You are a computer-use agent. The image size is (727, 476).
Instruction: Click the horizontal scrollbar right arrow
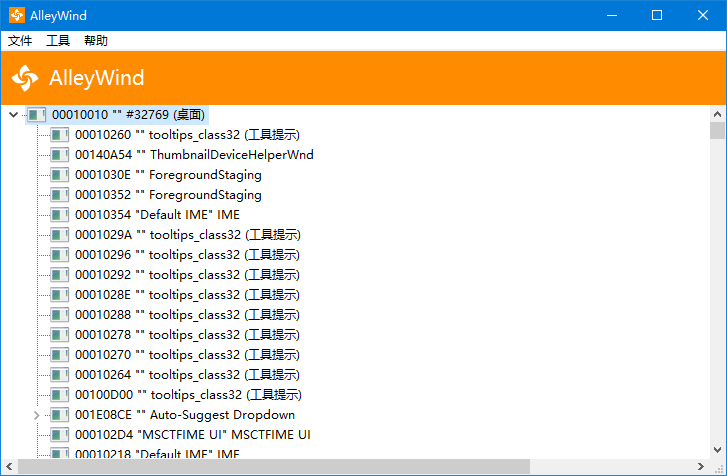pos(701,466)
